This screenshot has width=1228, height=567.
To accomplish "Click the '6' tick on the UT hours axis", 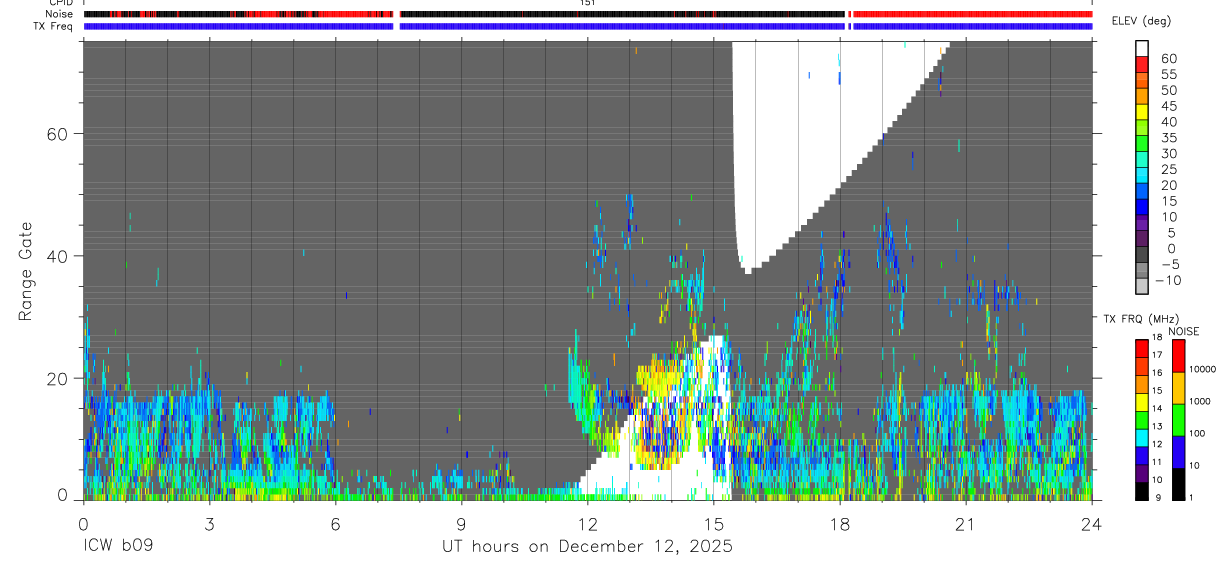I will tap(335, 523).
